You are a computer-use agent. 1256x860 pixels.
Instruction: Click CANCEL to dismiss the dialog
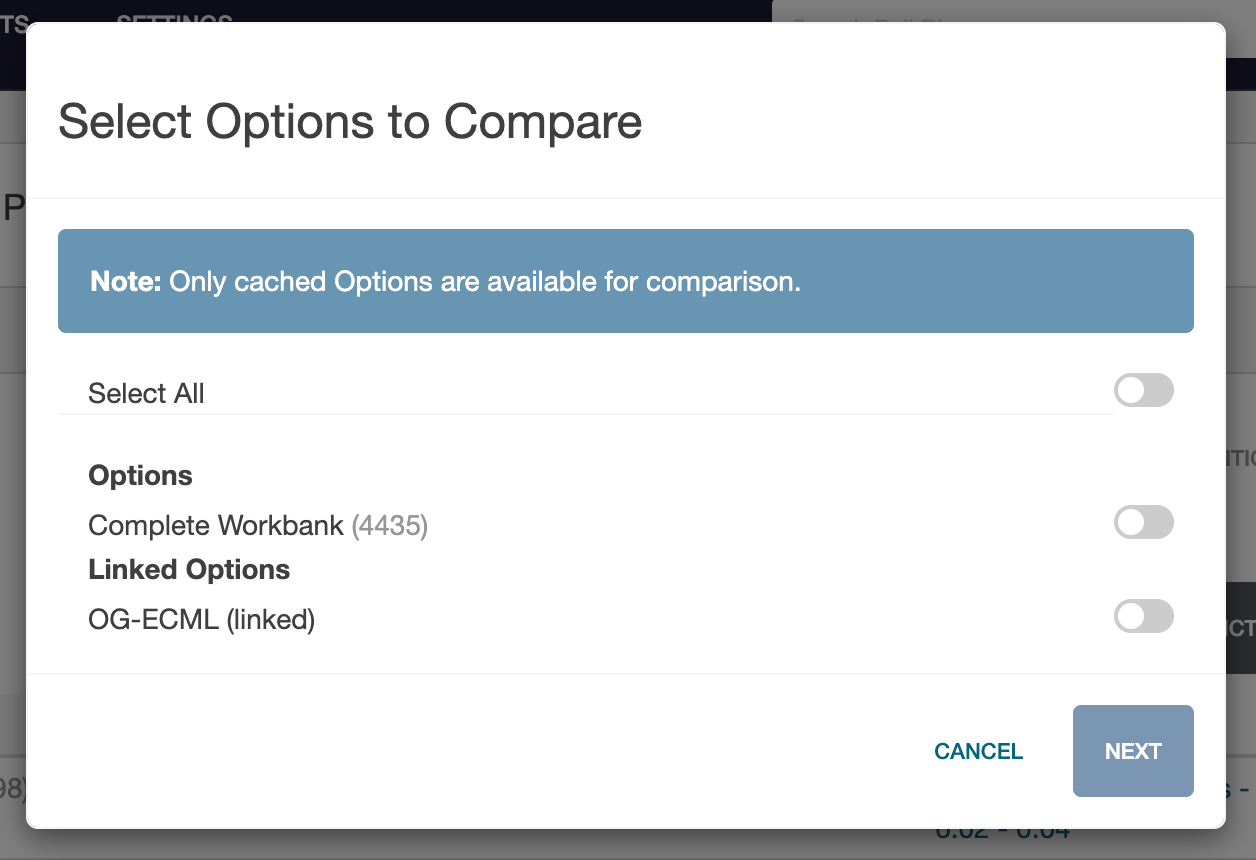coord(978,751)
